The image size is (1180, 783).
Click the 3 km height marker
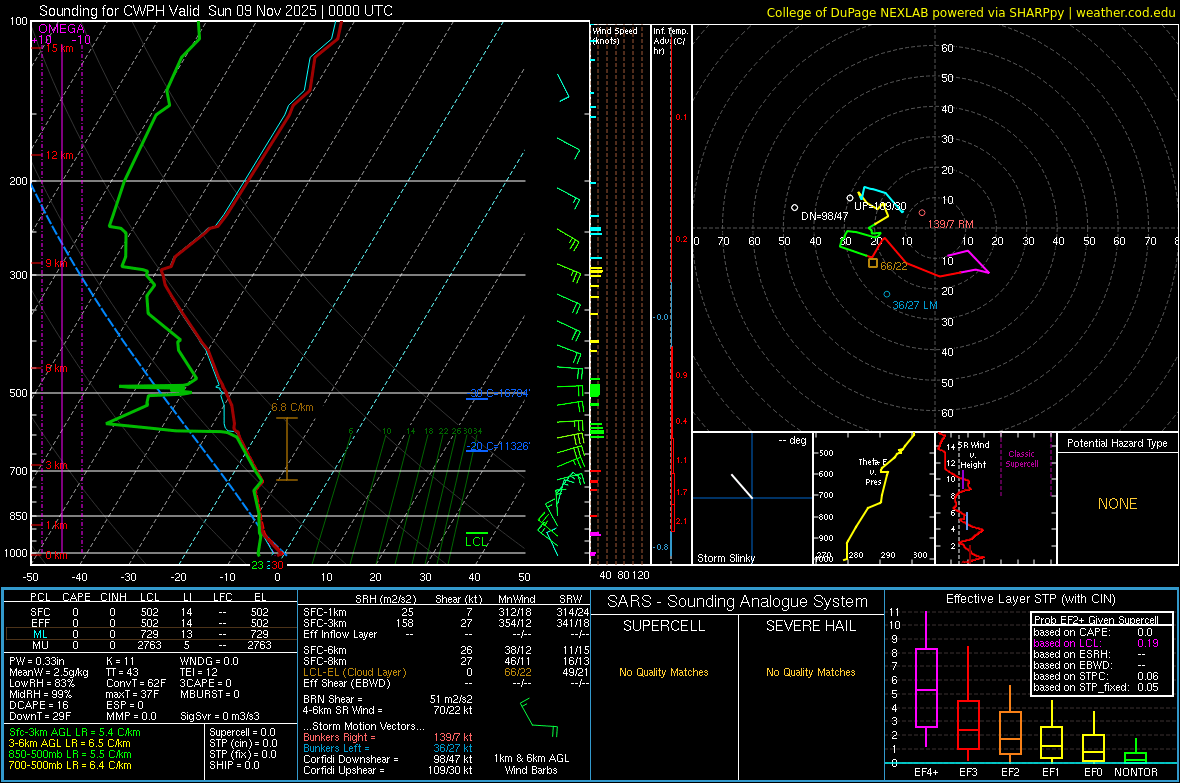(x=56, y=465)
